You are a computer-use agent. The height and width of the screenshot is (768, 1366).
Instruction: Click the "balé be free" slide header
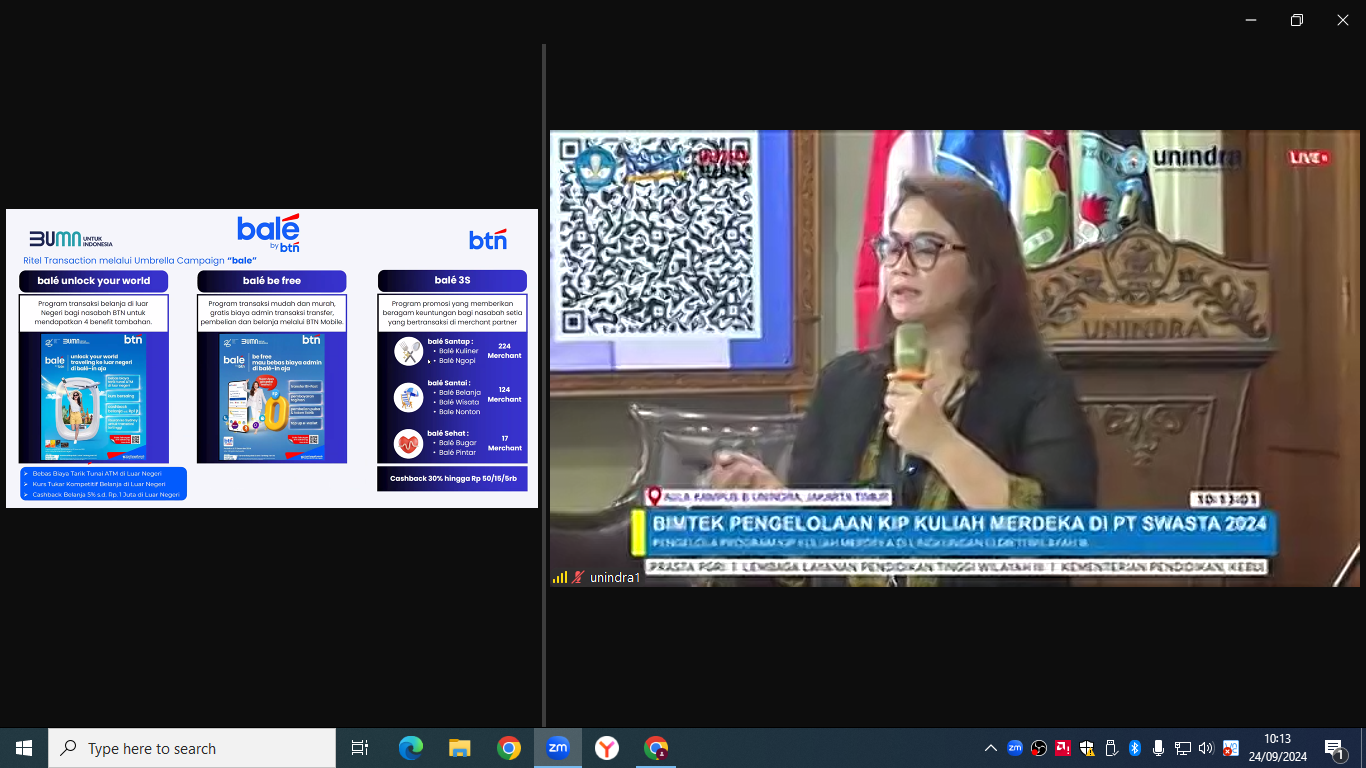coord(272,281)
